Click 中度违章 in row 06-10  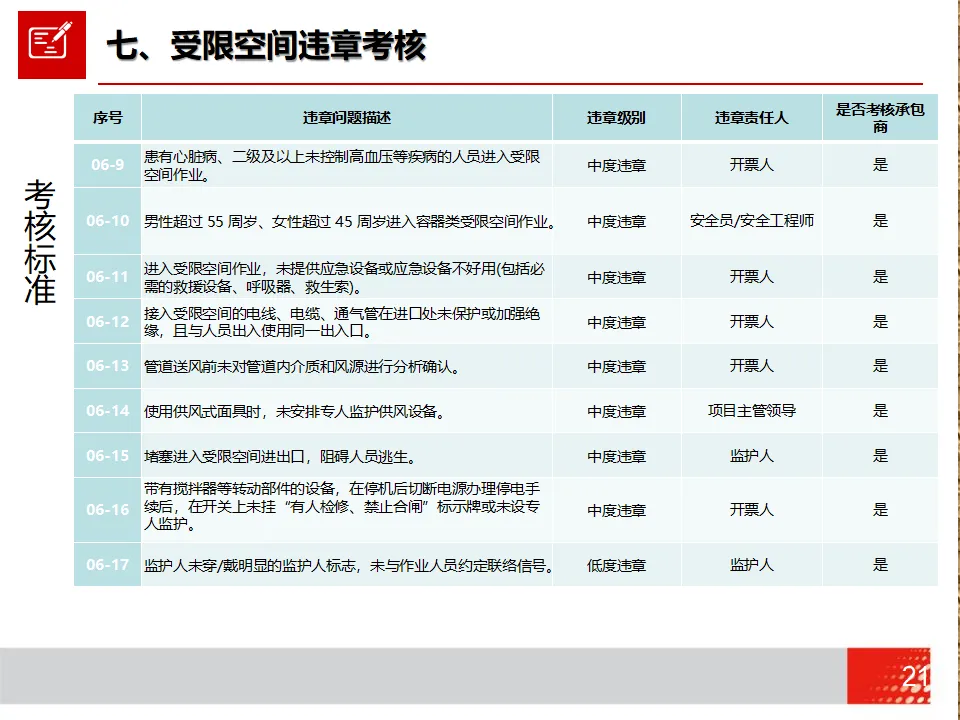tap(617, 222)
